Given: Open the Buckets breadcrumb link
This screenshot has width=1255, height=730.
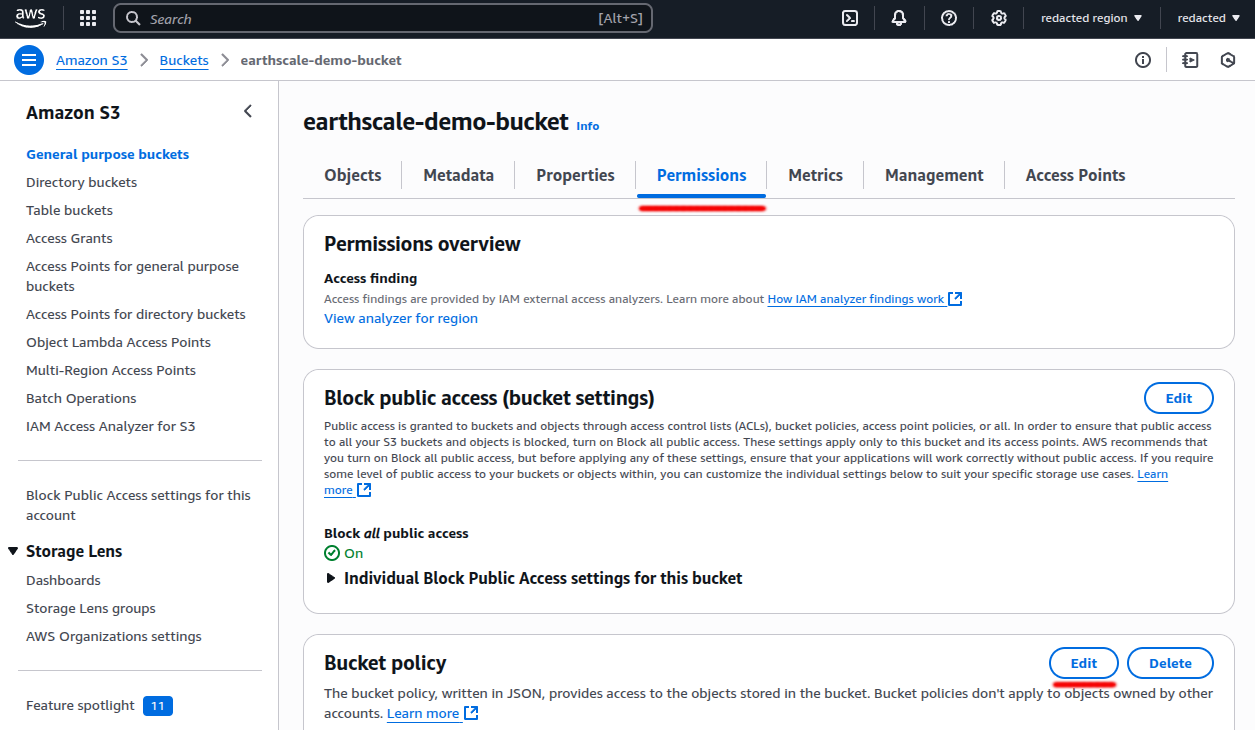Looking at the screenshot, I should pyautogui.click(x=184, y=60).
